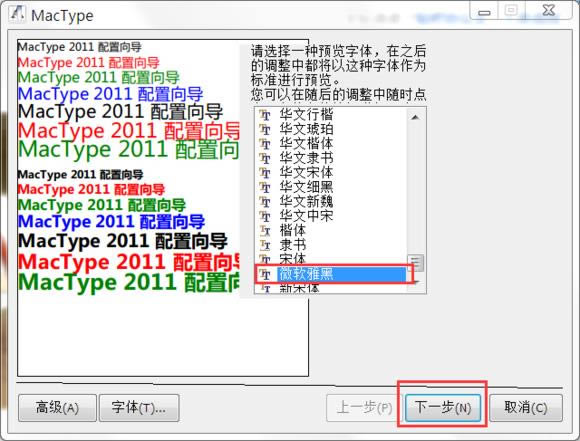580x441 pixels.
Task: Click the font icon beside 华文琥珀
Action: pos(265,129)
